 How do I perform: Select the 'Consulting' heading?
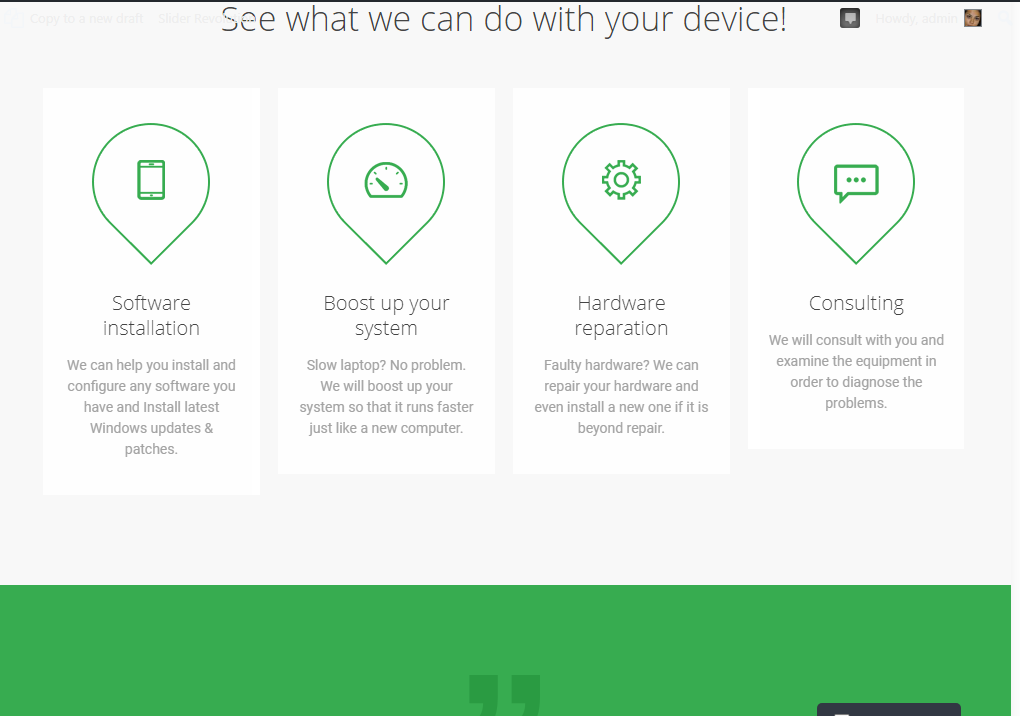[x=856, y=303]
